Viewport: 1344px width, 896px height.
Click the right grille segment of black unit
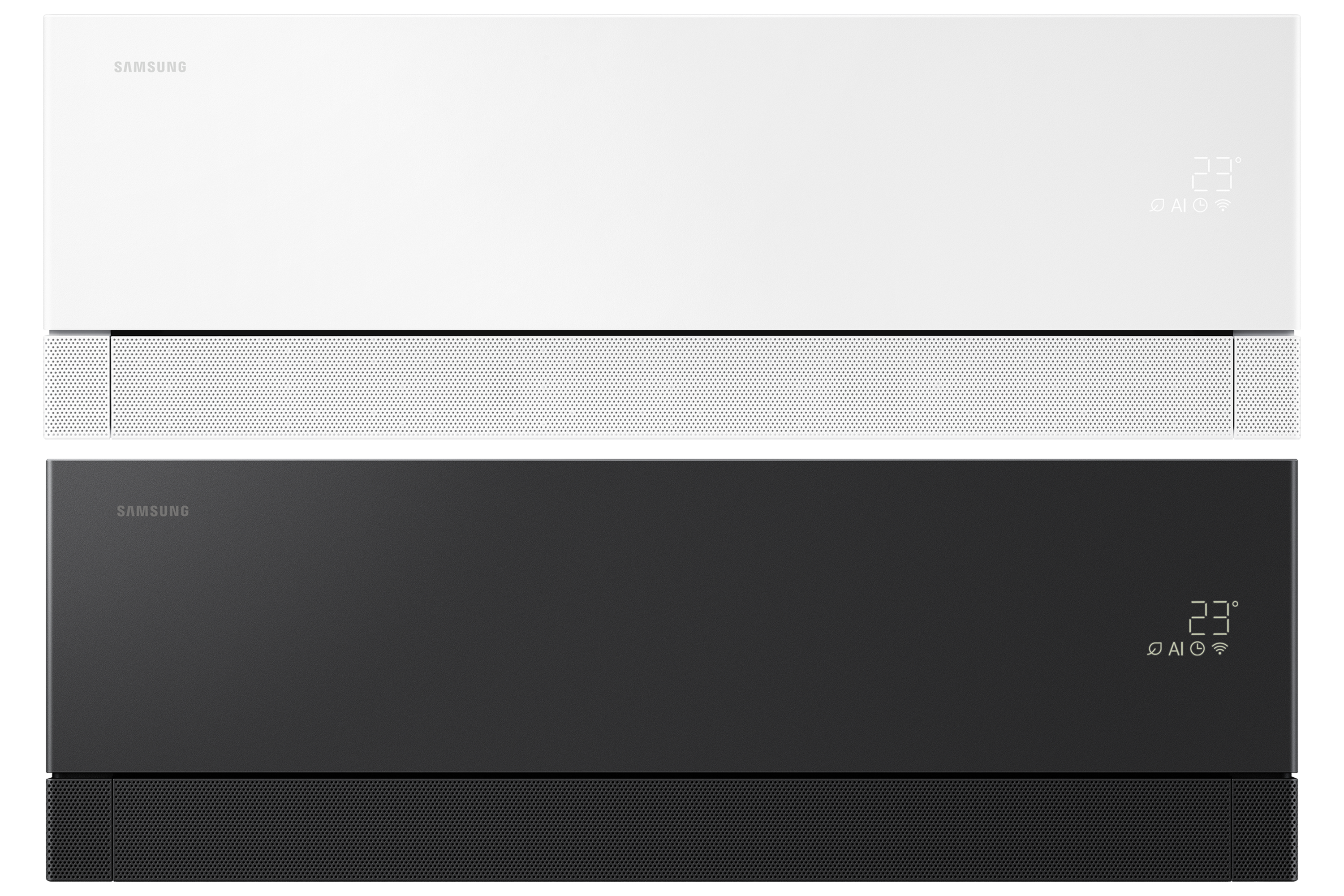[1265, 829]
